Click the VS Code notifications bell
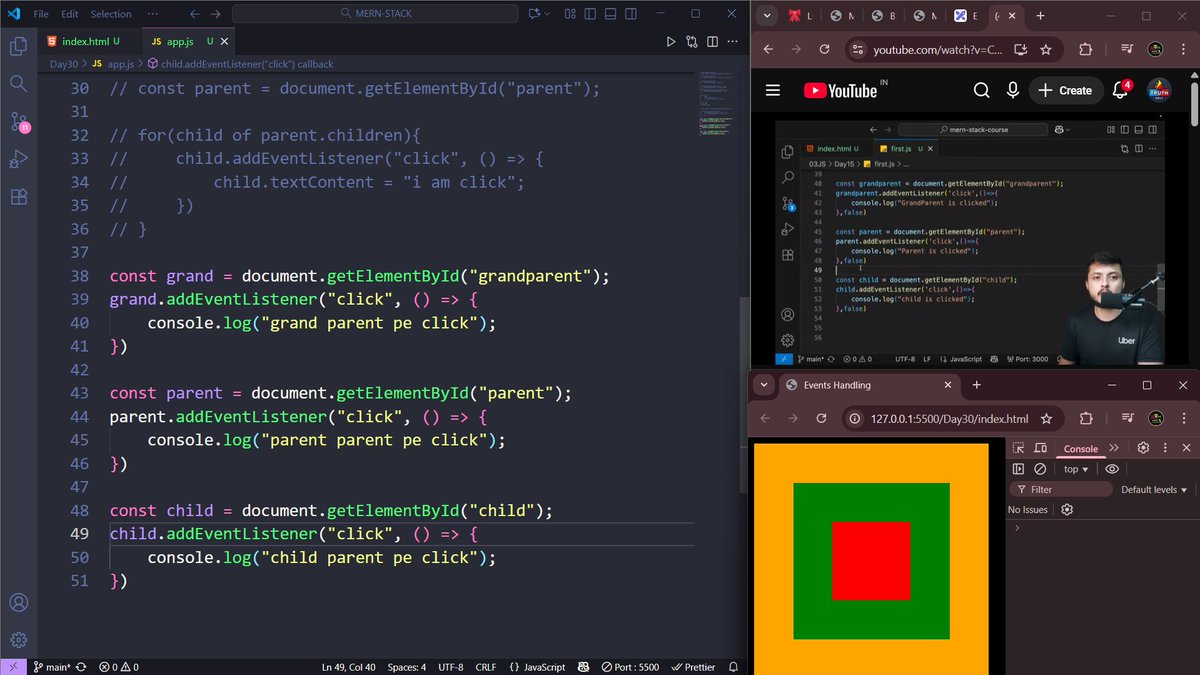Screen dimensions: 1200x675 733,667
